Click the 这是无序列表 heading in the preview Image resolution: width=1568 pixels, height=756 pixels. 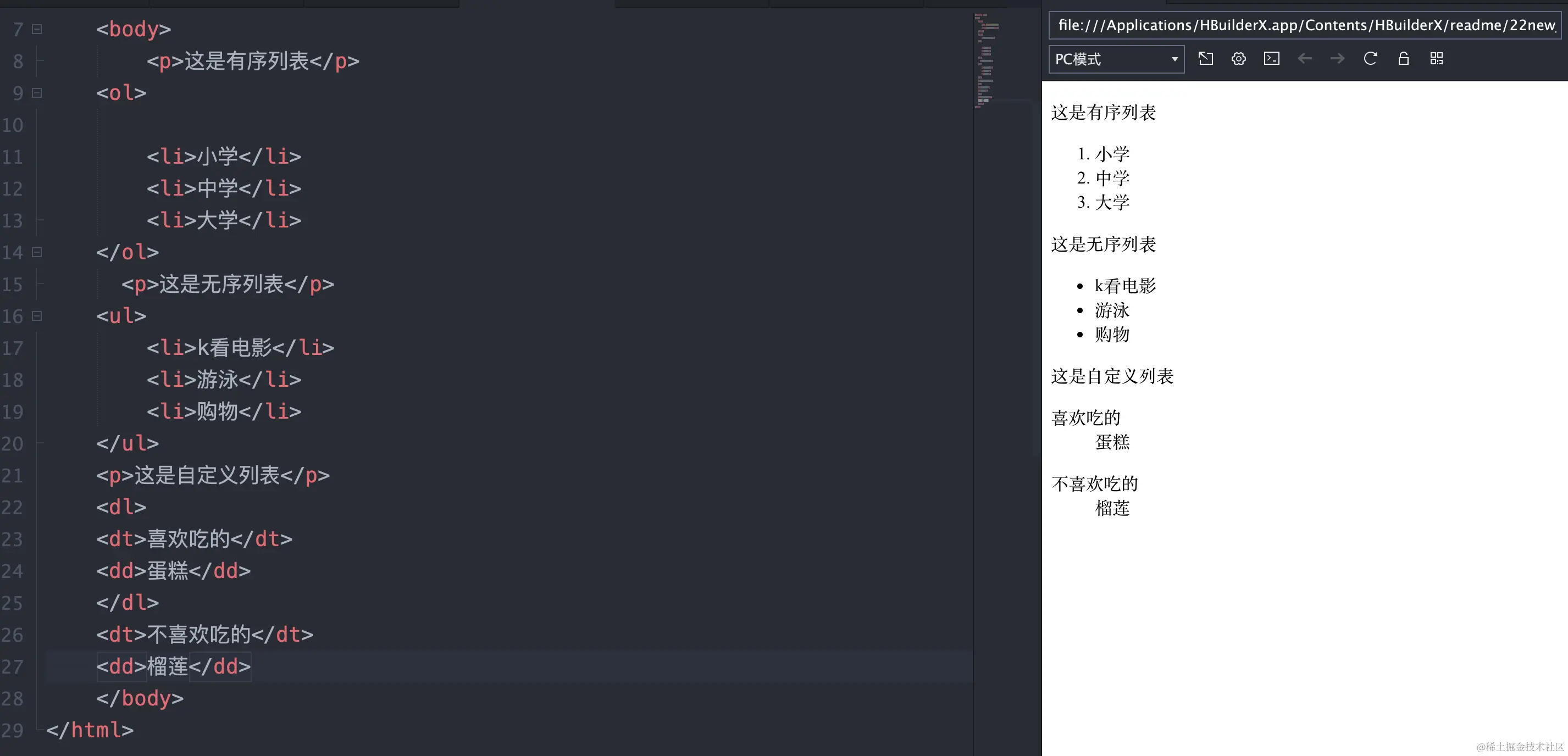[1104, 244]
